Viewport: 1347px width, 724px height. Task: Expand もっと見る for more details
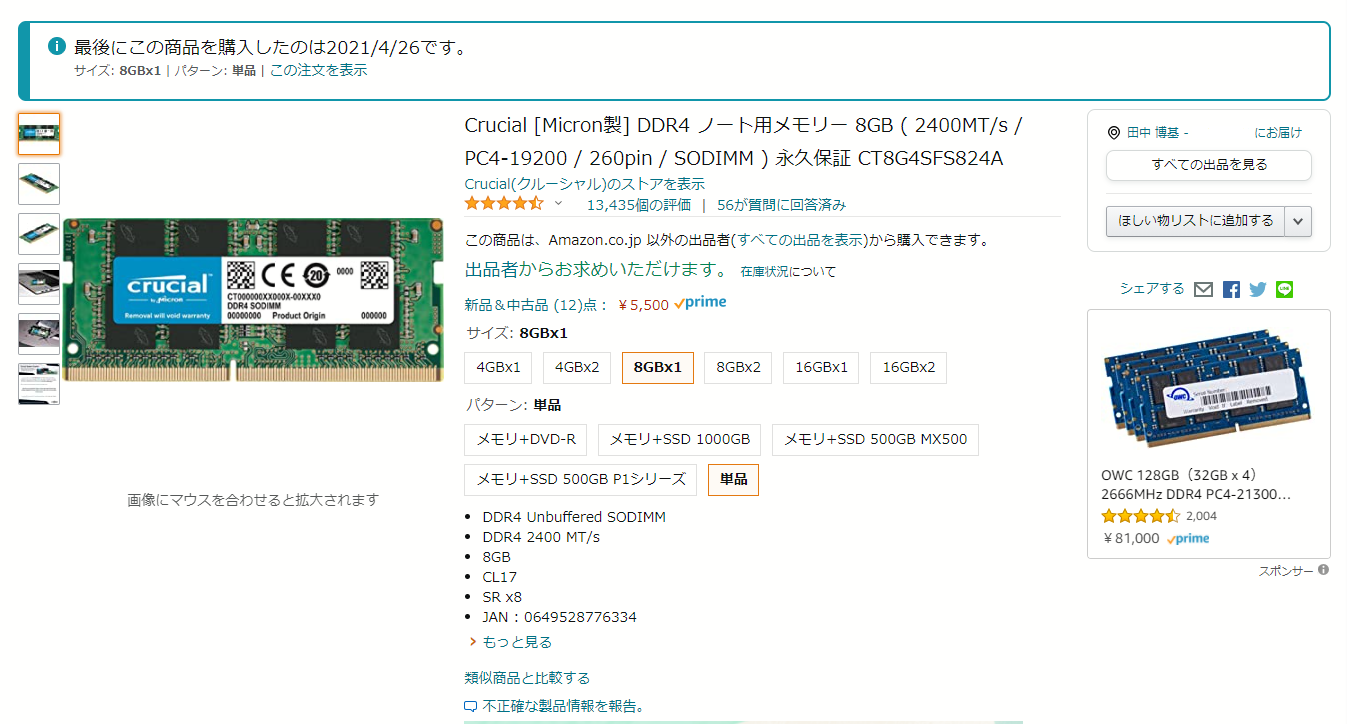click(516, 642)
